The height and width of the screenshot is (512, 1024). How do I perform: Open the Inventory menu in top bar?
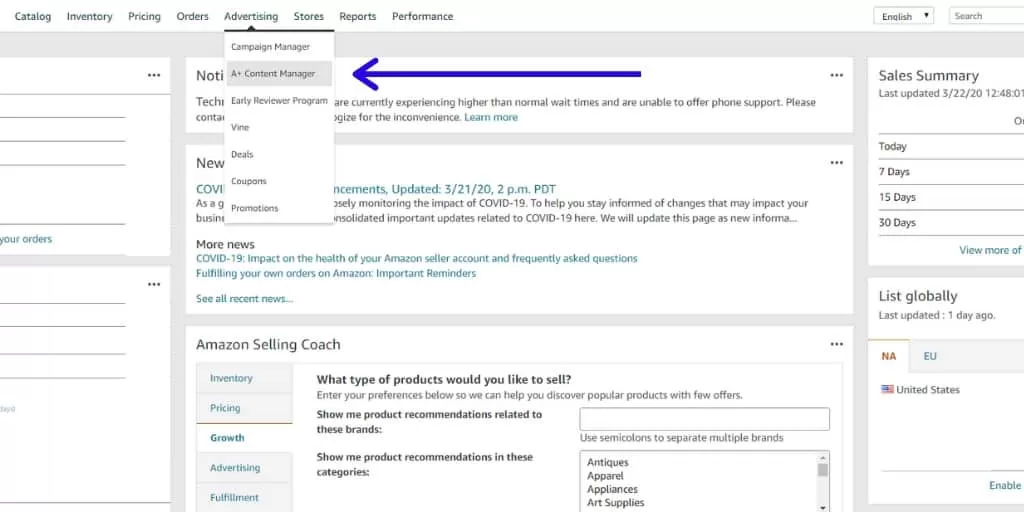pyautogui.click(x=89, y=16)
